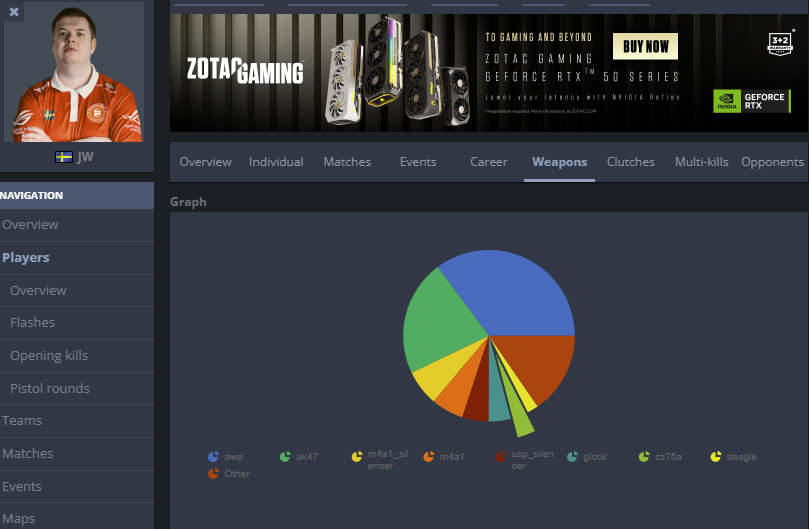The height and width of the screenshot is (529, 809).
Task: Toggle the Other legend pie icon
Action: 213,474
